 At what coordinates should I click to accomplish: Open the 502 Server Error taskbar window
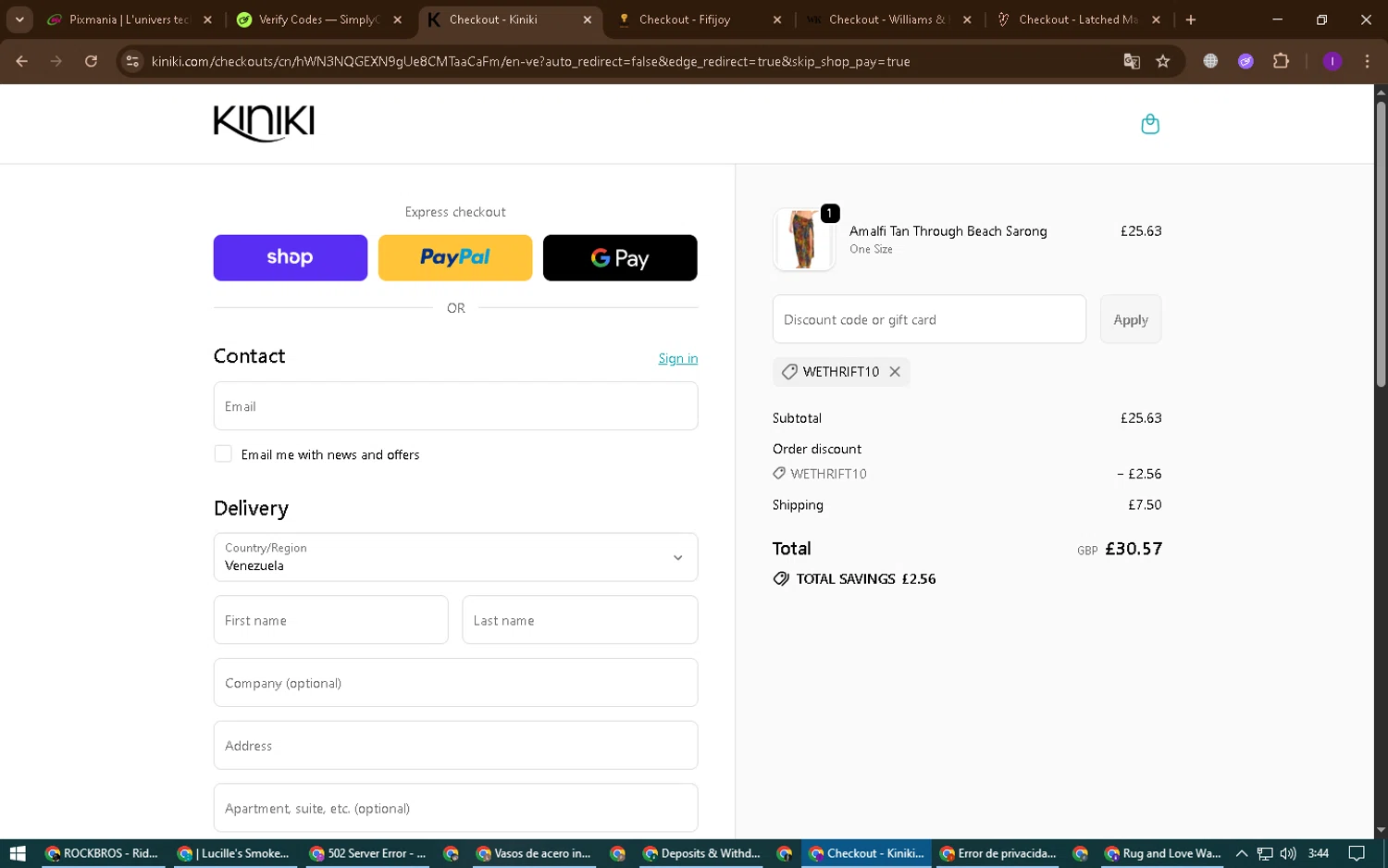pyautogui.click(x=367, y=853)
